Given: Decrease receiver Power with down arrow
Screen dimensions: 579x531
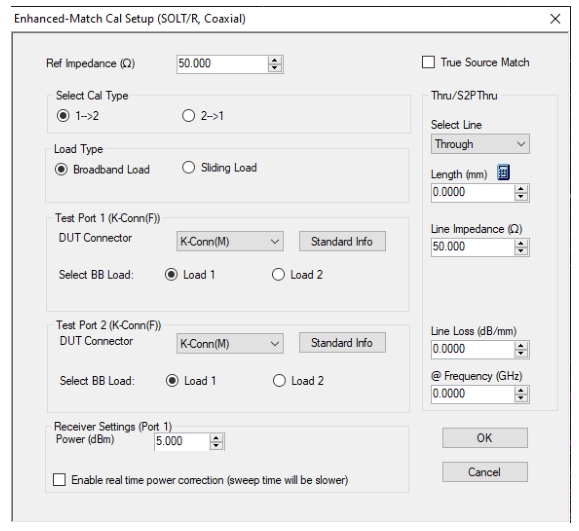Looking at the screenshot, I should tap(216, 445).
